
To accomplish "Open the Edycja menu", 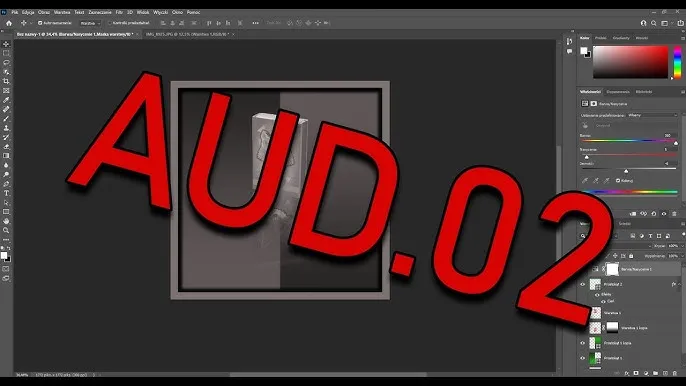I will 28,12.
